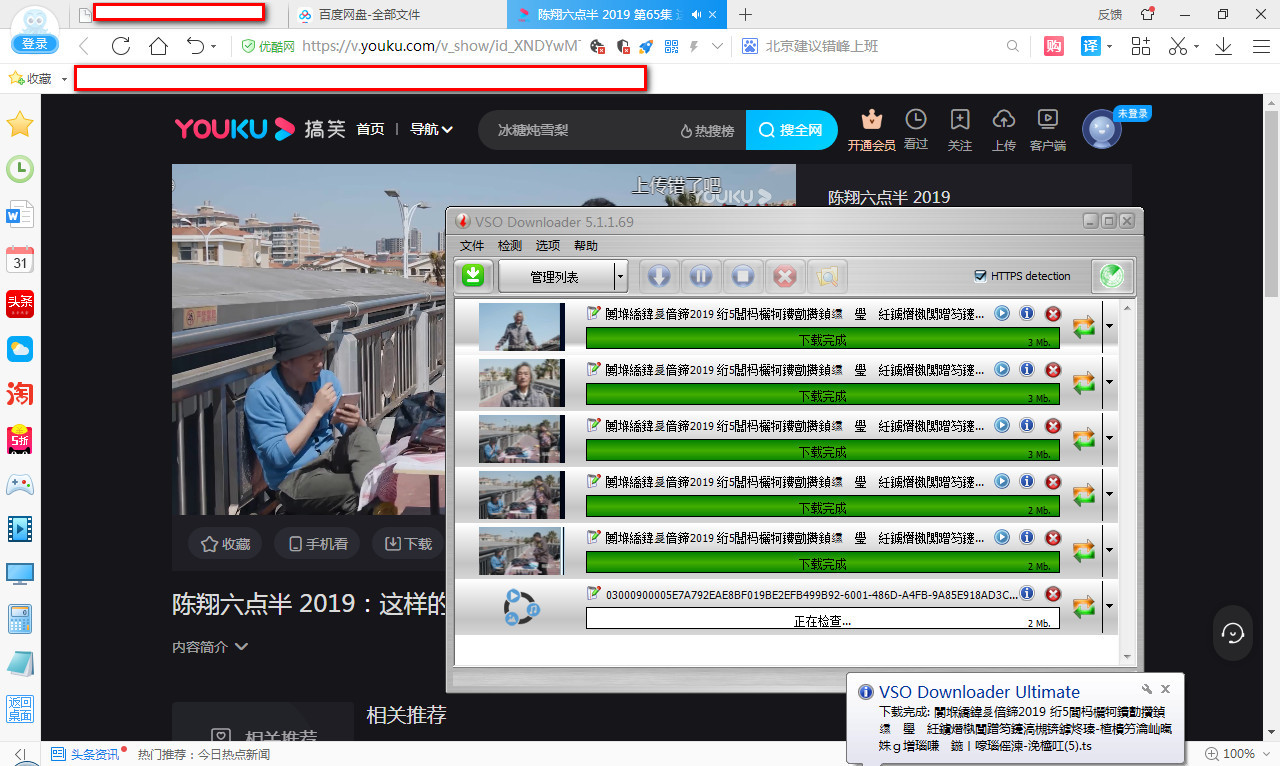This screenshot has height=766, width=1280.
Task: Click the 未登录 avatar on Youku
Action: [1102, 130]
